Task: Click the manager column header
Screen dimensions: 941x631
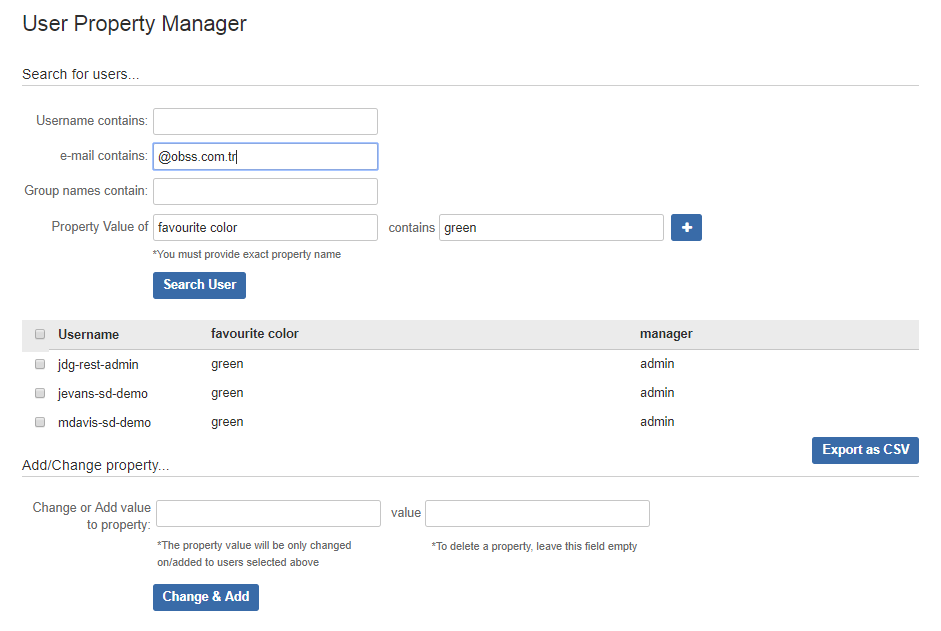Action: coord(666,334)
